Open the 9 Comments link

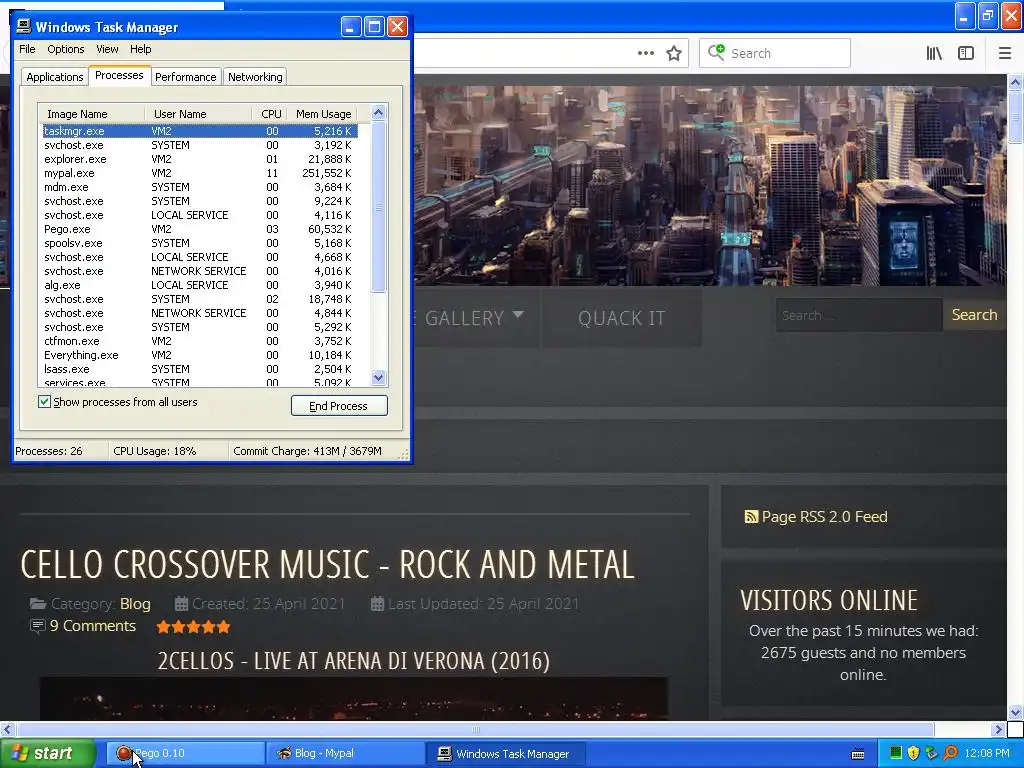[93, 626]
